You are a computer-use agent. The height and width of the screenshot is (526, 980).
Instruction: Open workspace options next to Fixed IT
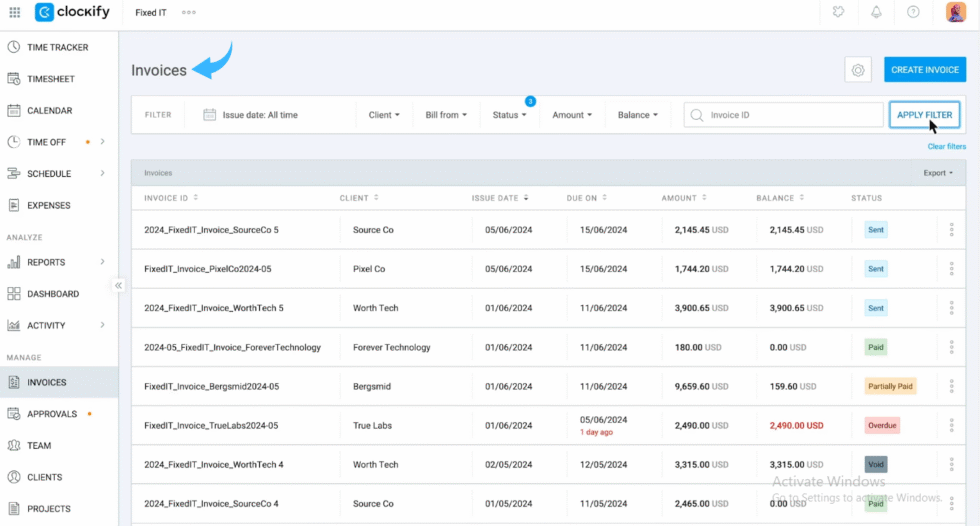pyautogui.click(x=188, y=12)
